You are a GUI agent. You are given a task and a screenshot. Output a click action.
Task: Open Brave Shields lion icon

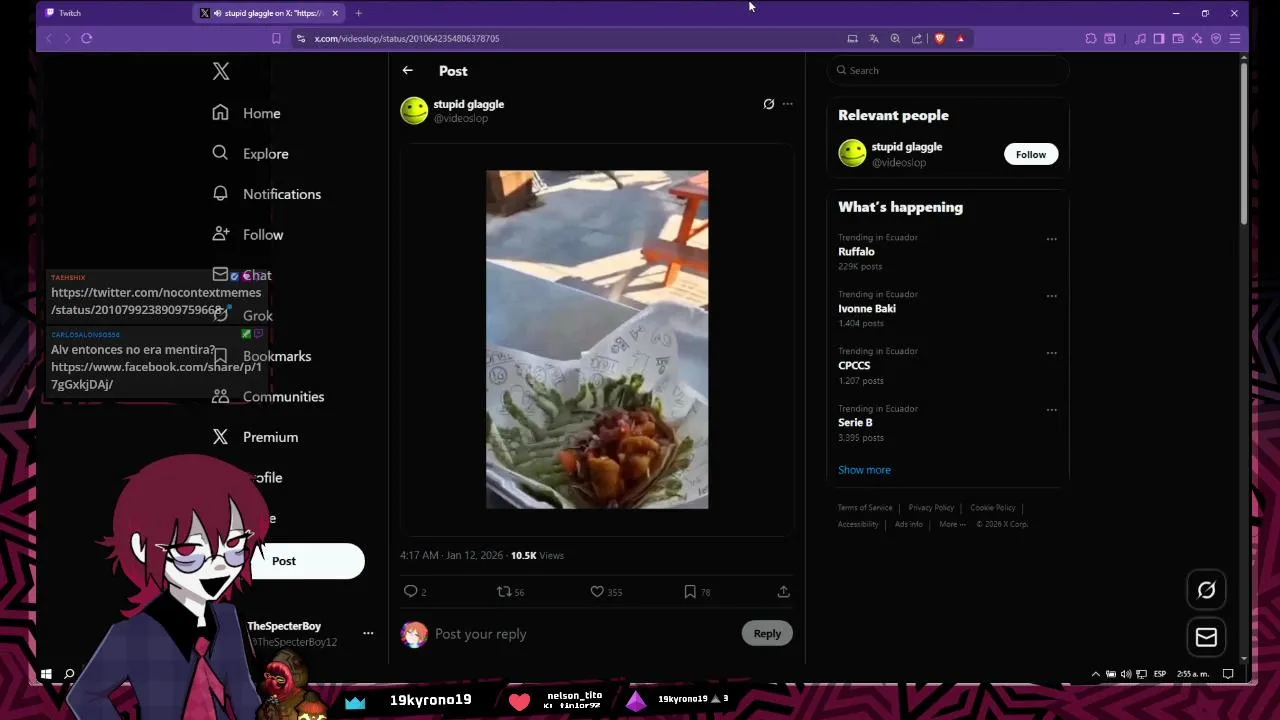[939, 38]
